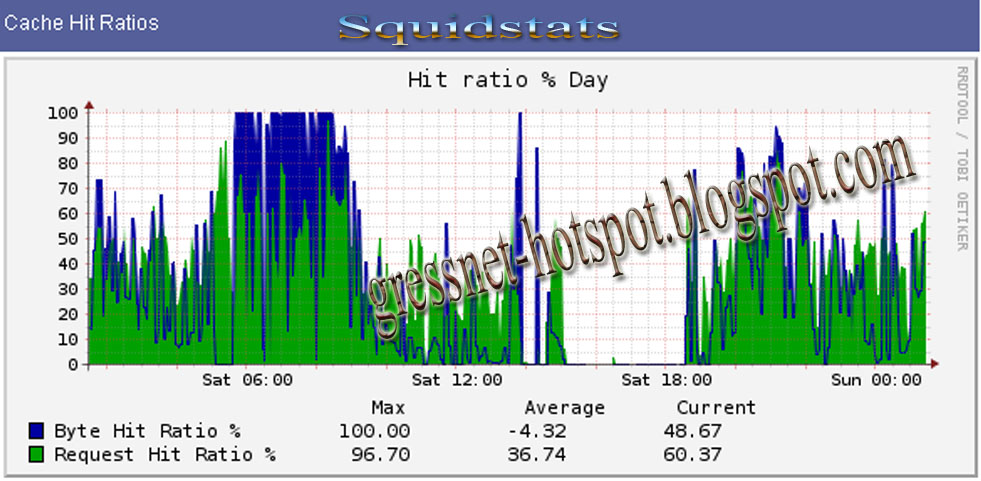Click the Byte Hit current value 48.67
Image resolution: width=981 pixels, height=481 pixels.
point(692,432)
